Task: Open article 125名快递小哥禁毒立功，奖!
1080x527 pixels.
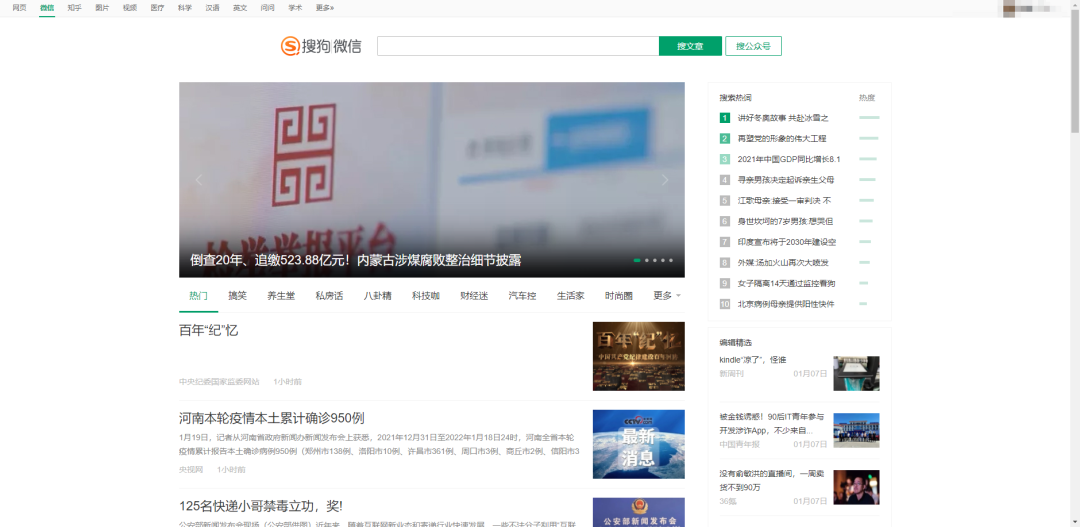Action: (261, 506)
